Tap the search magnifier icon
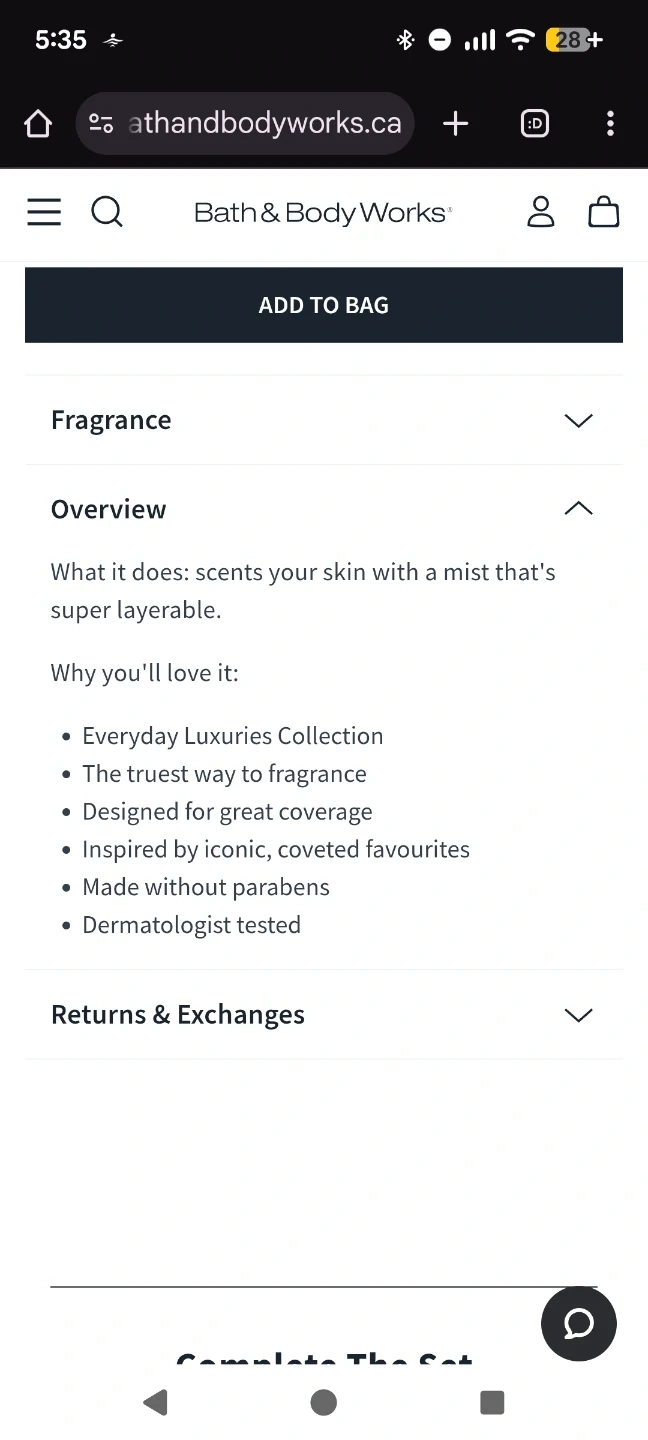Image resolution: width=648 pixels, height=1440 pixels. (107, 212)
